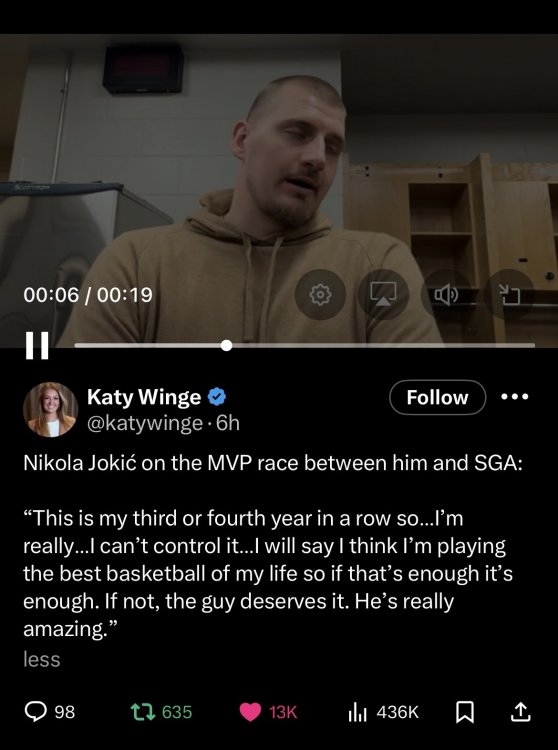
Task: Open replies via comment icon
Action: (x=35, y=712)
